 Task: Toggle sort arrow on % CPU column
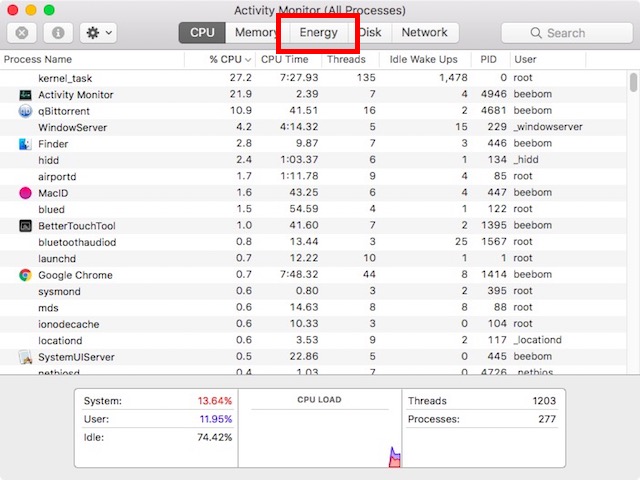tap(248, 60)
